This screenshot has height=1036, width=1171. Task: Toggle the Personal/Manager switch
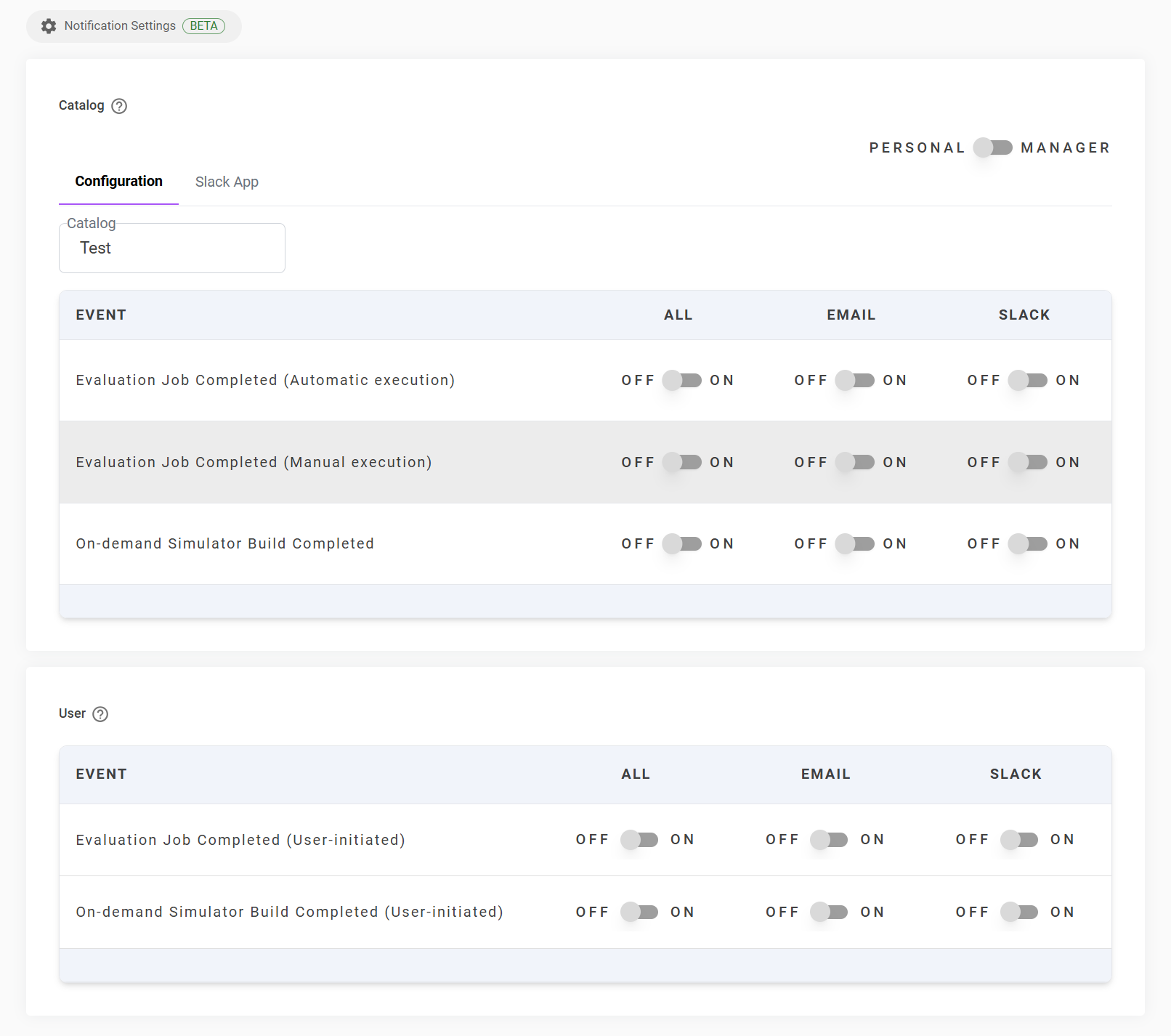click(x=993, y=147)
